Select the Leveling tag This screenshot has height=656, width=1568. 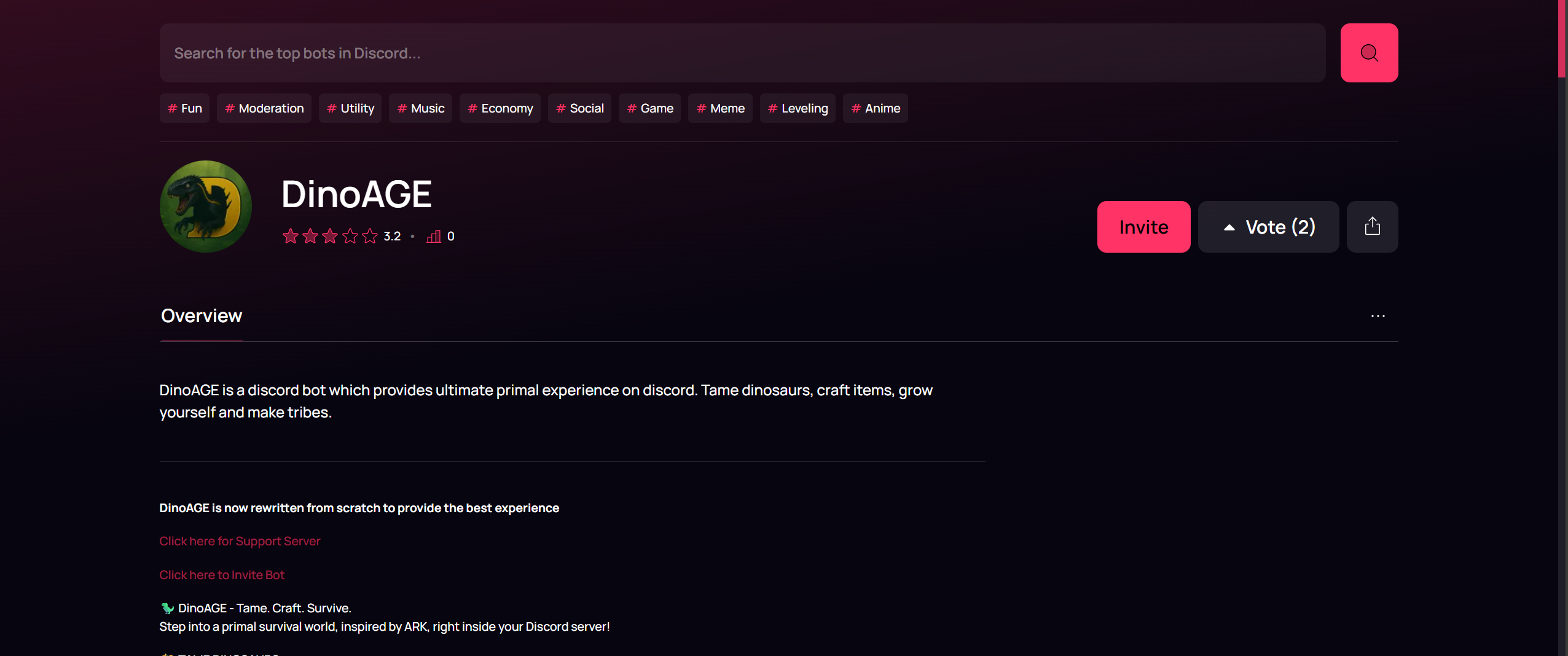(x=798, y=108)
